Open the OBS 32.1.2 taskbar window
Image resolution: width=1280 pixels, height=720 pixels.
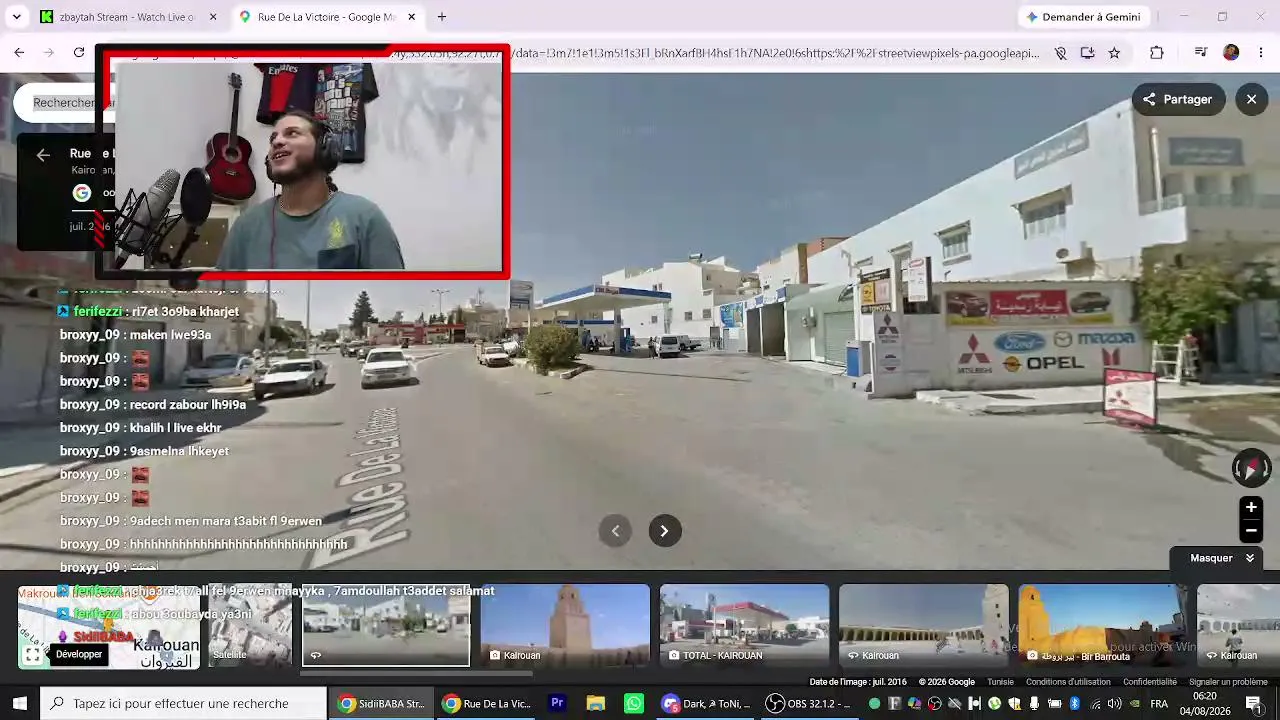coord(808,704)
